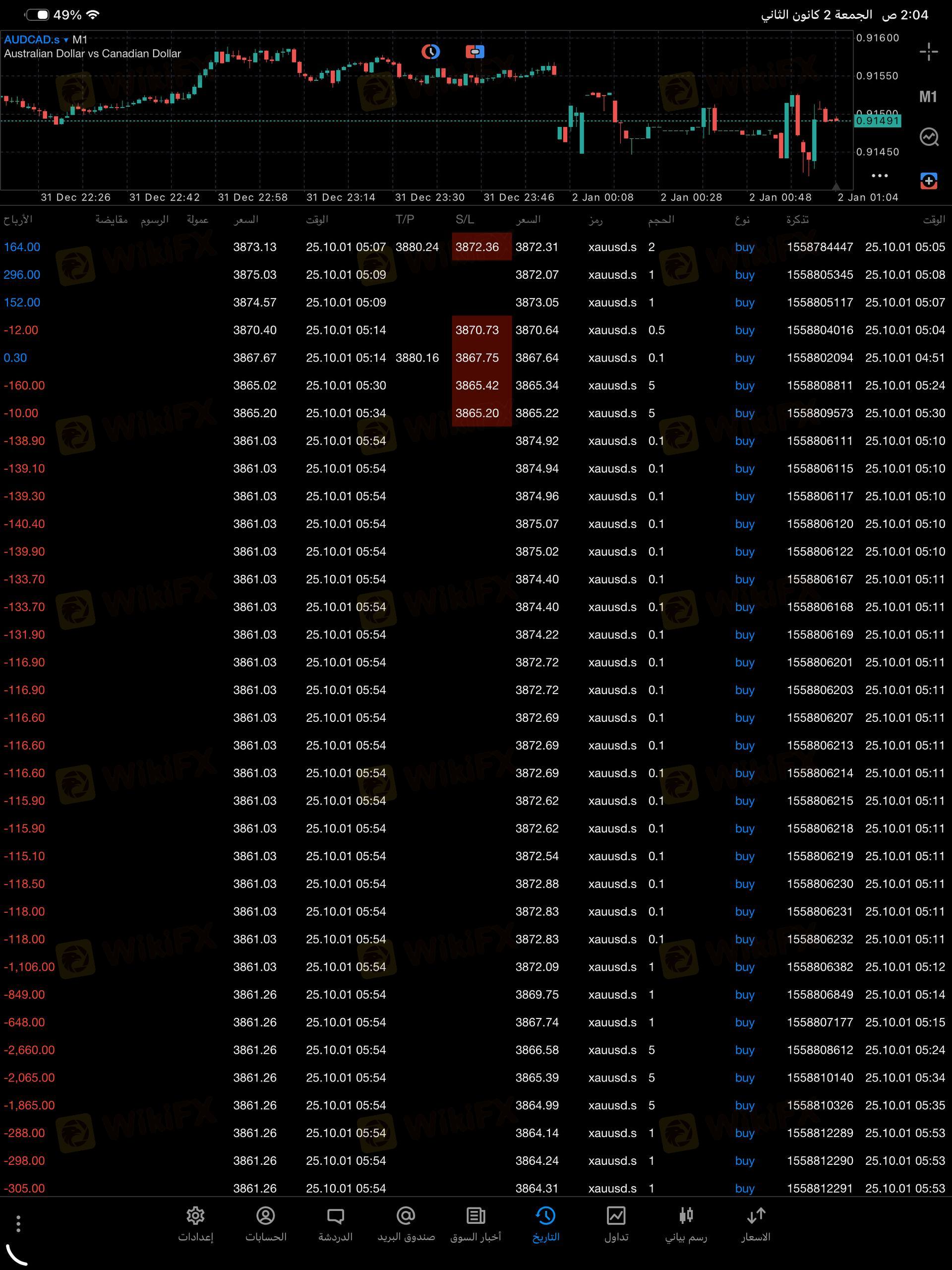This screenshot has height=1270, width=952.
Task: Switch to تداول trade tab
Action: click(616, 1224)
